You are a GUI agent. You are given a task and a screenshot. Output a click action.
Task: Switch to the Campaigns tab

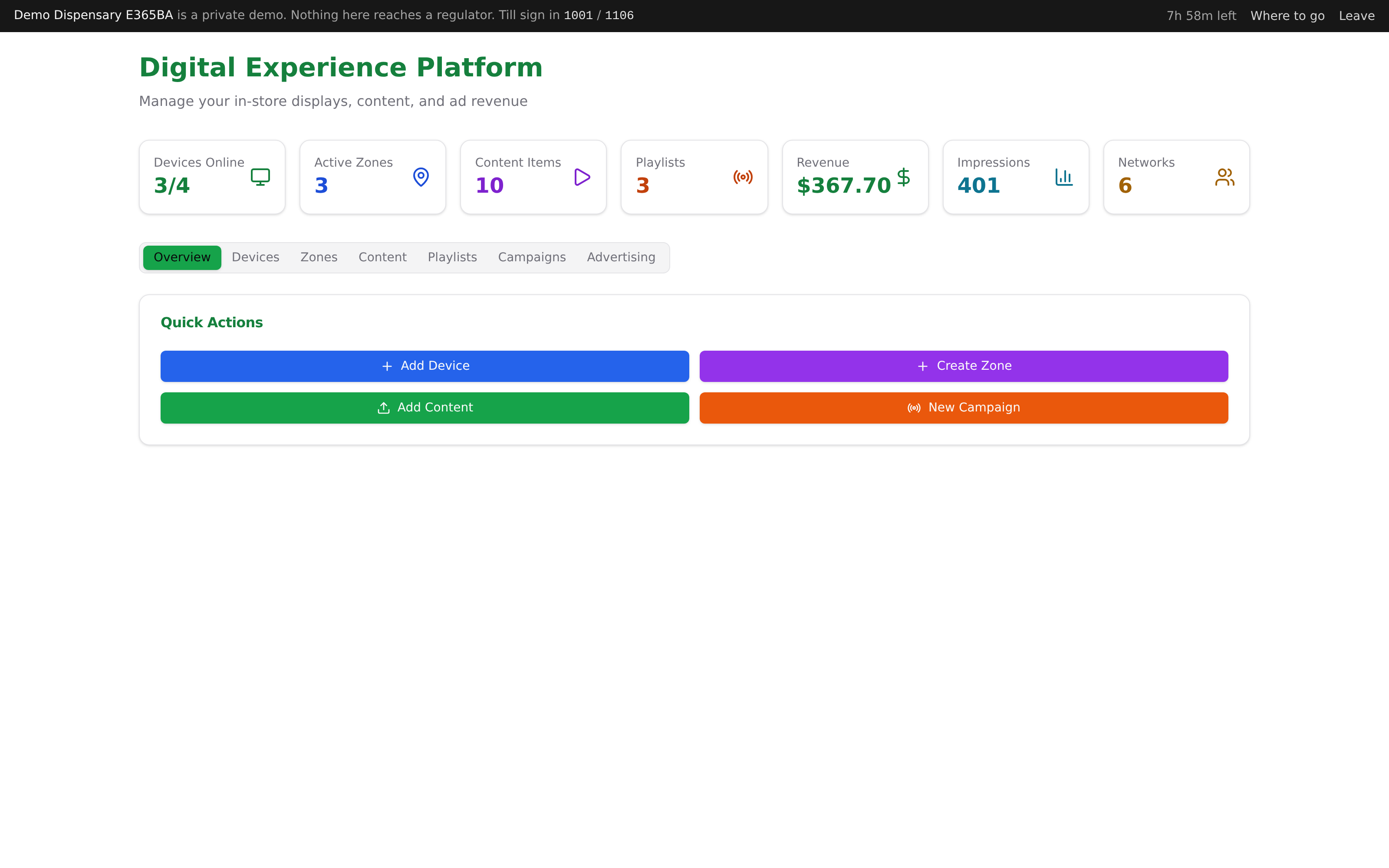[531, 257]
